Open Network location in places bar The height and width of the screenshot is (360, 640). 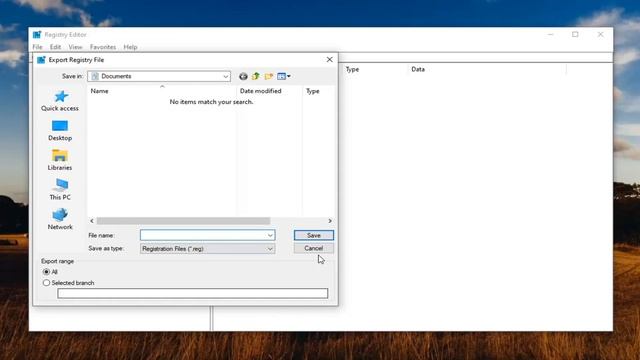(x=60, y=220)
